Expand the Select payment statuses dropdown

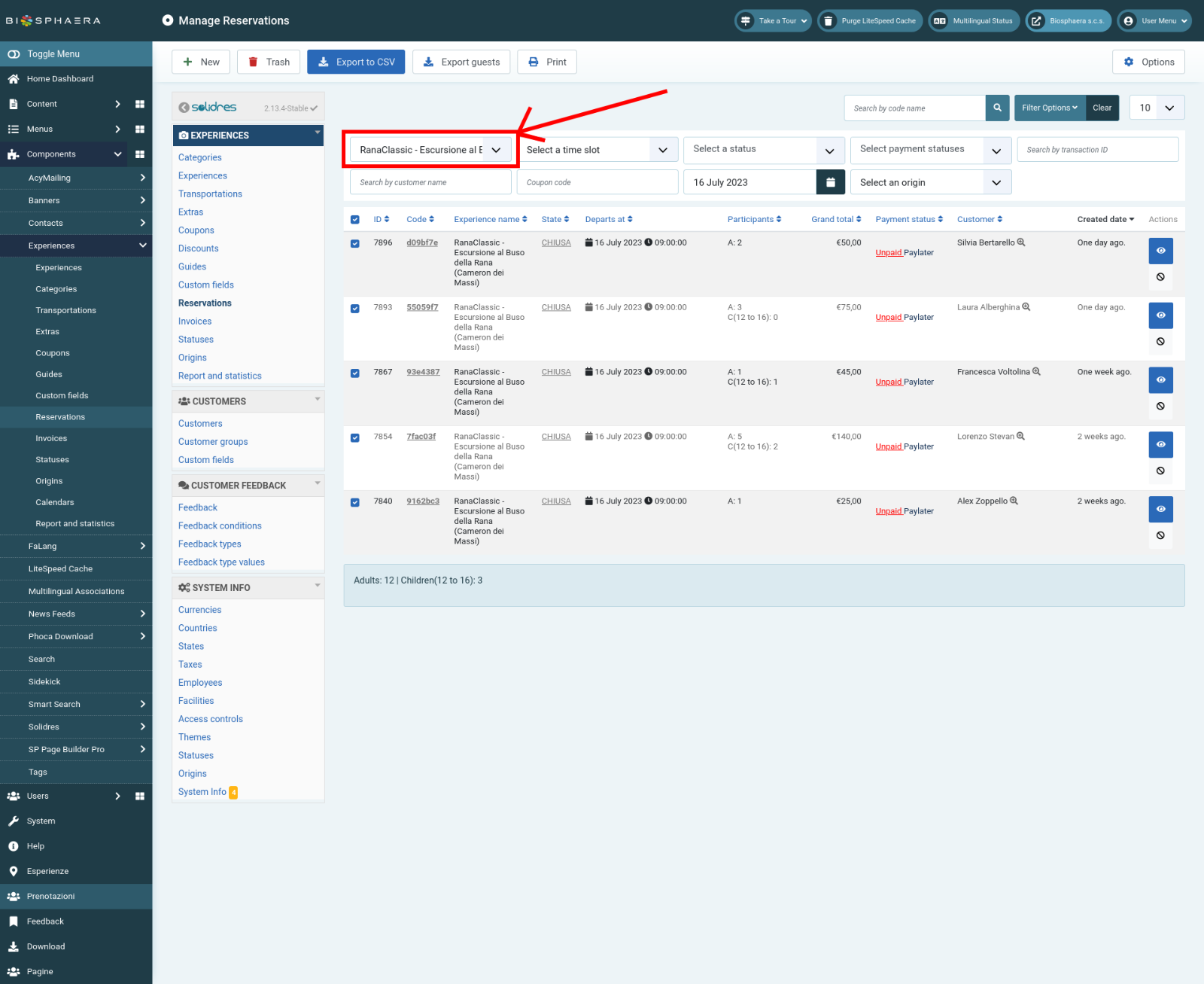930,150
